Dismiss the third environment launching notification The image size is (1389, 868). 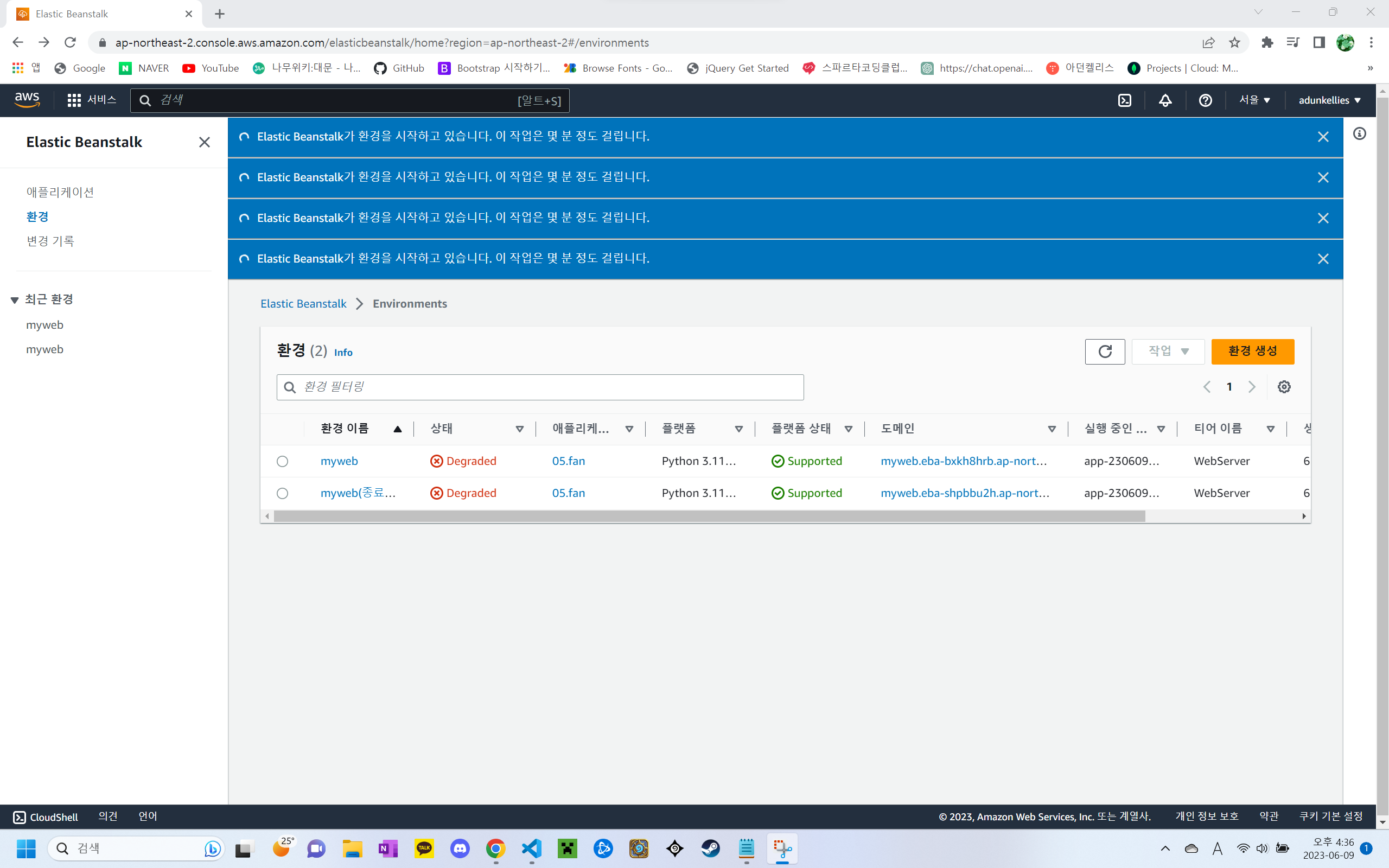[1323, 218]
